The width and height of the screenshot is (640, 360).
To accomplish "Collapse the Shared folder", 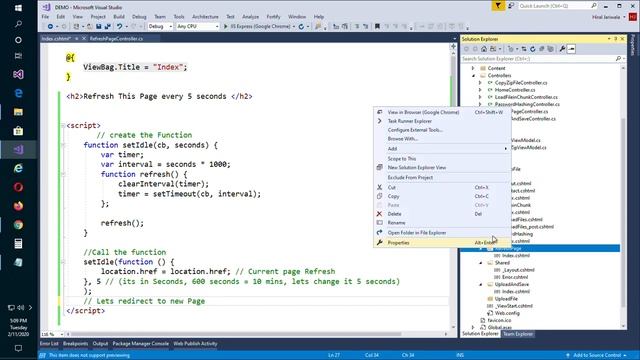I will point(481,263).
